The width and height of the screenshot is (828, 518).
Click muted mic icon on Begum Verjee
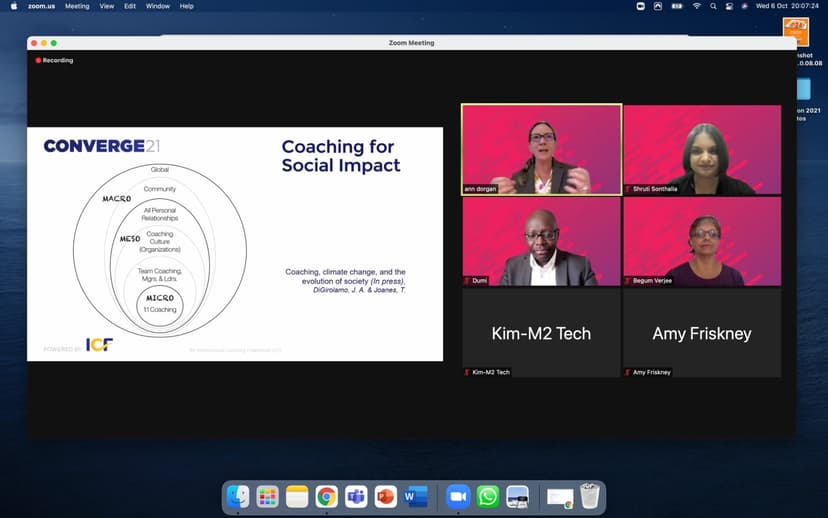628,281
